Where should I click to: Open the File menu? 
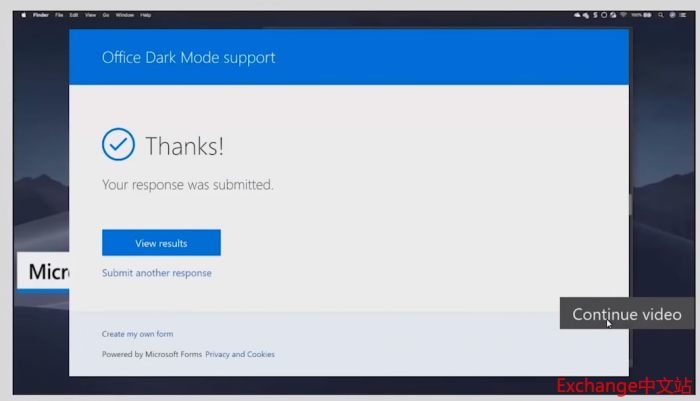tap(60, 16)
